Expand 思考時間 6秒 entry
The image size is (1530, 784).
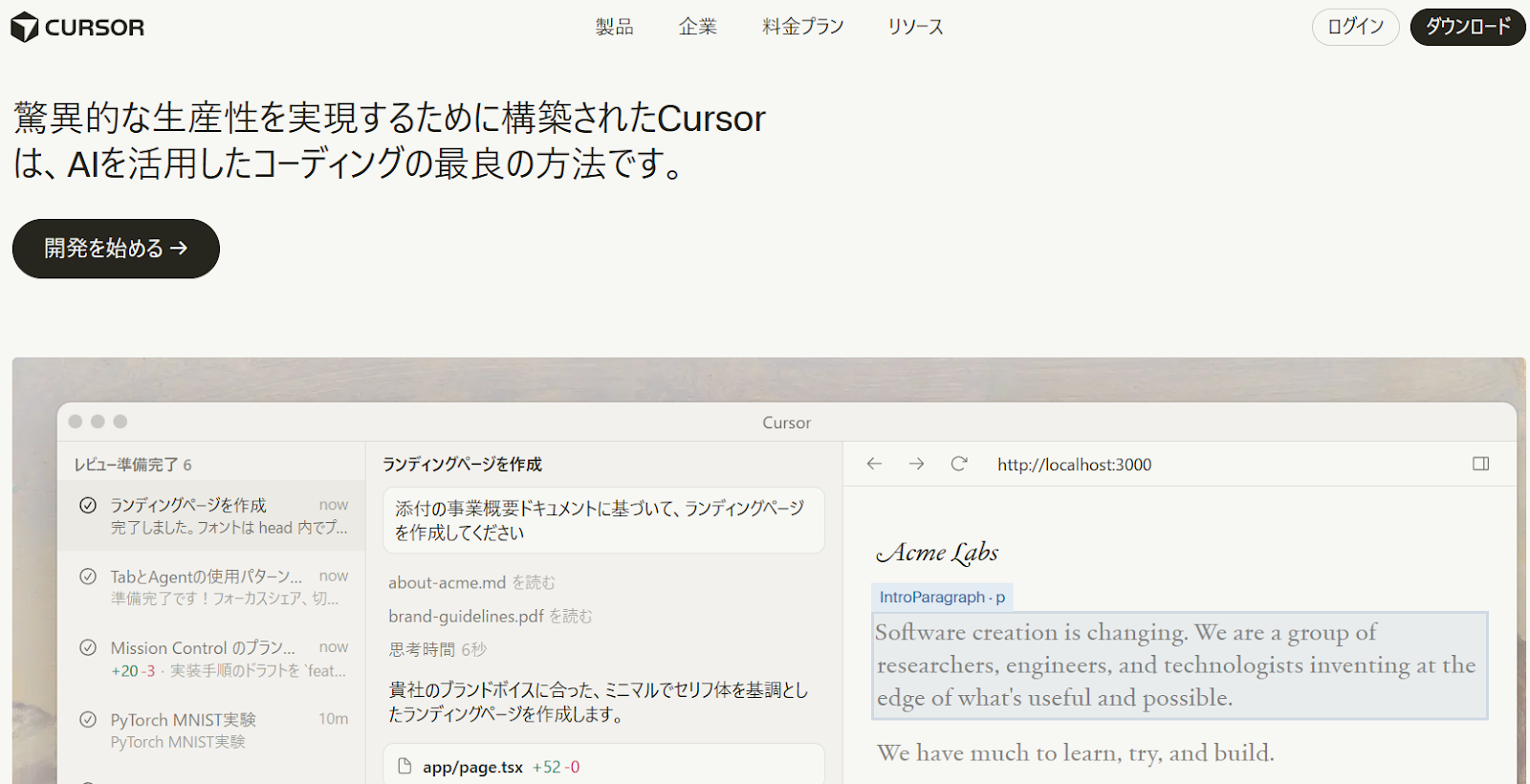click(x=438, y=649)
